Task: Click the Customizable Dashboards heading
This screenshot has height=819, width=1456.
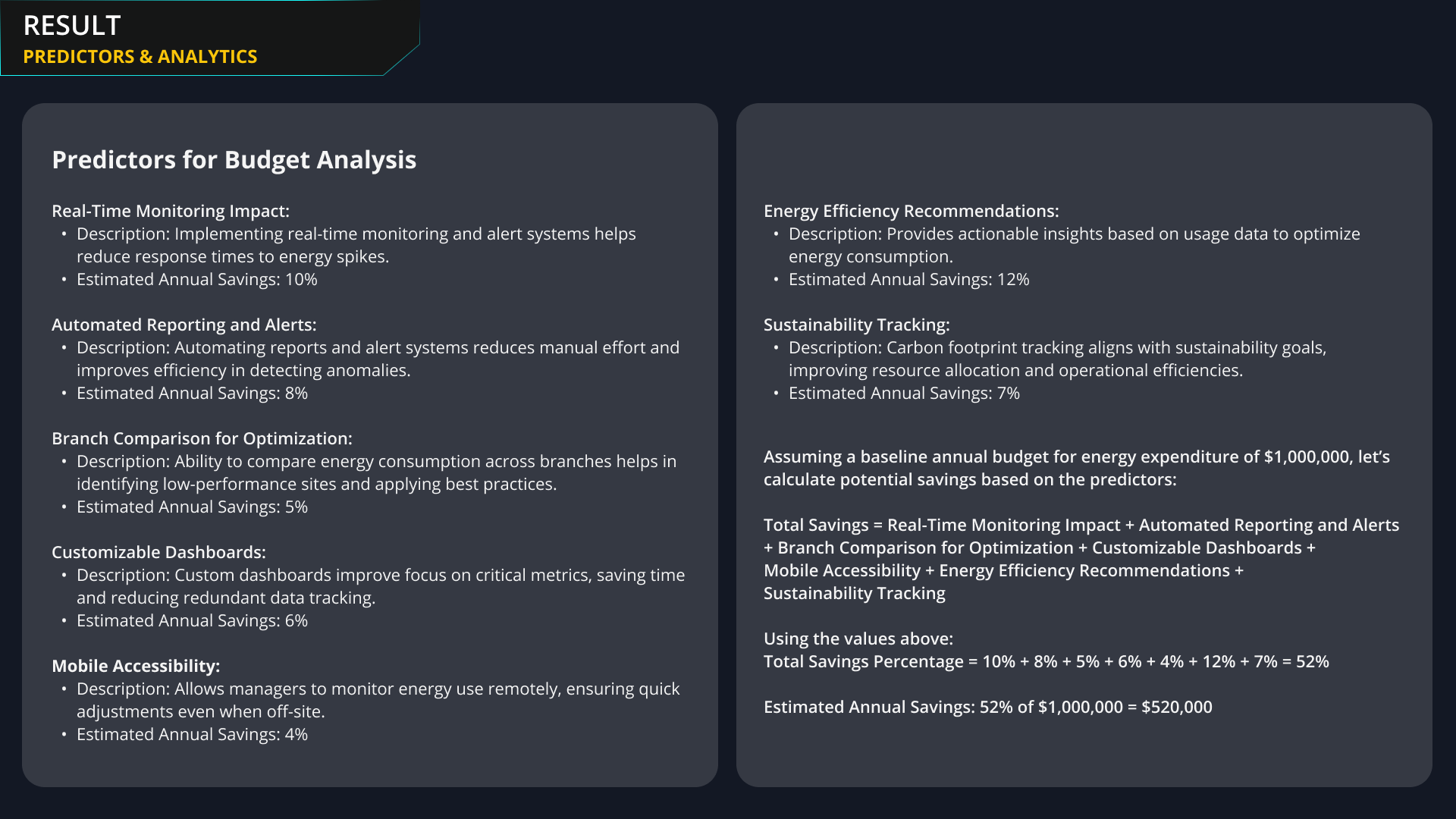Action: click(158, 552)
